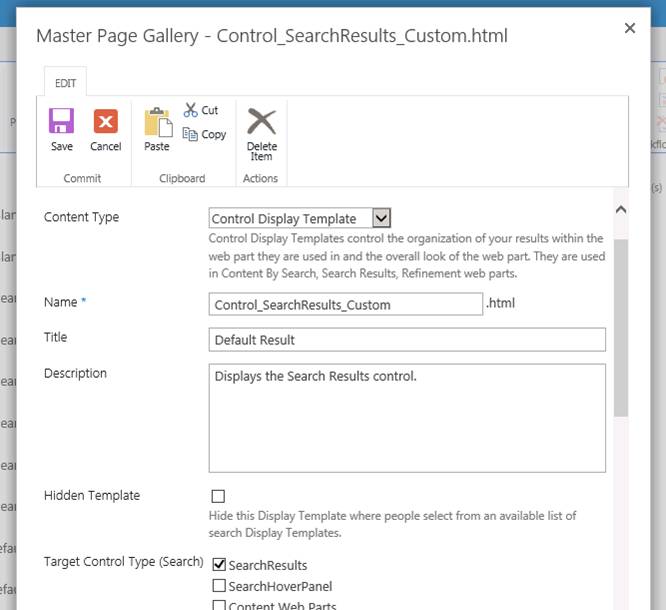Click the Paste clipboard icon
Viewport: 666px width, 610px height.
(x=157, y=122)
